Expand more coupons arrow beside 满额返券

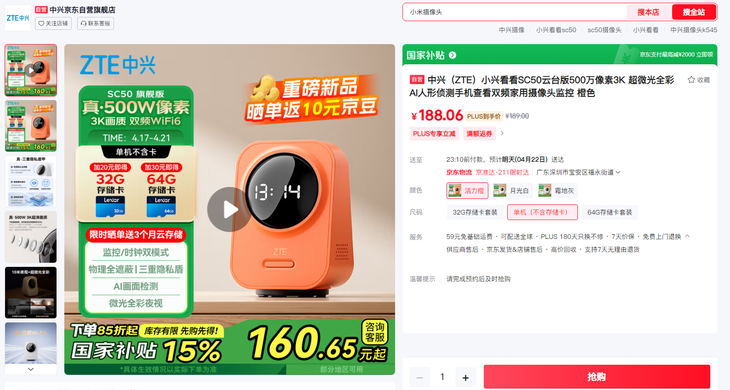point(502,134)
